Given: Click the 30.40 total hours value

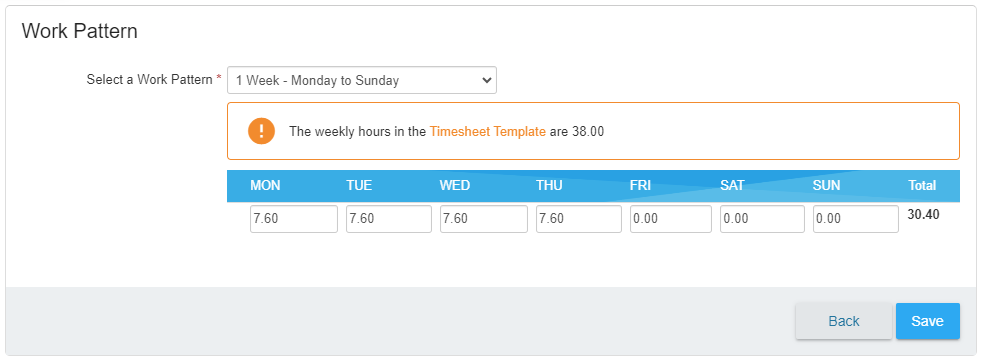Looking at the screenshot, I should tap(924, 214).
